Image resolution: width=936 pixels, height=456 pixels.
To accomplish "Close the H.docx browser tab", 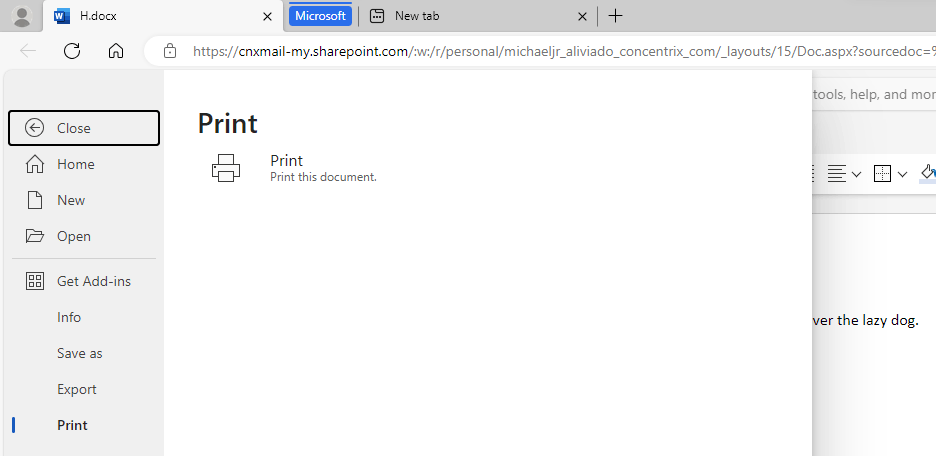I will pos(267,17).
